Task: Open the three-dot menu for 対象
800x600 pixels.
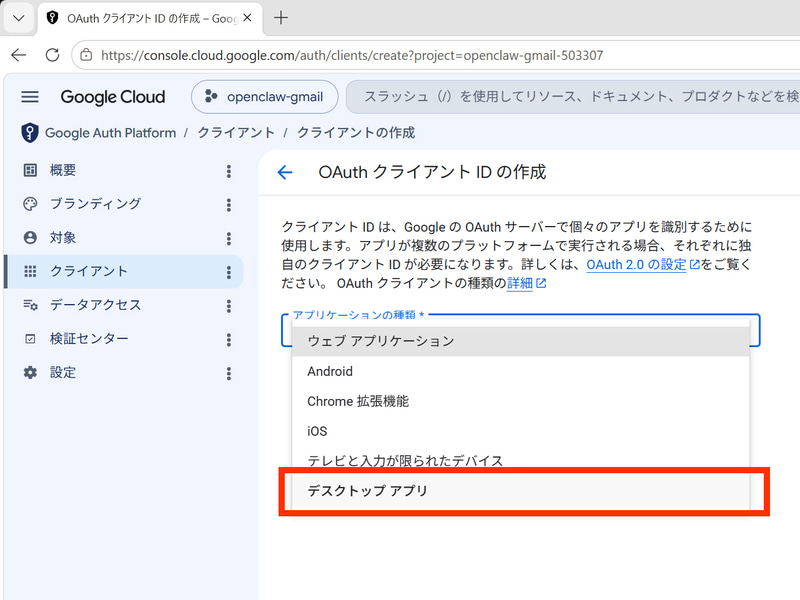Action: coord(229,238)
